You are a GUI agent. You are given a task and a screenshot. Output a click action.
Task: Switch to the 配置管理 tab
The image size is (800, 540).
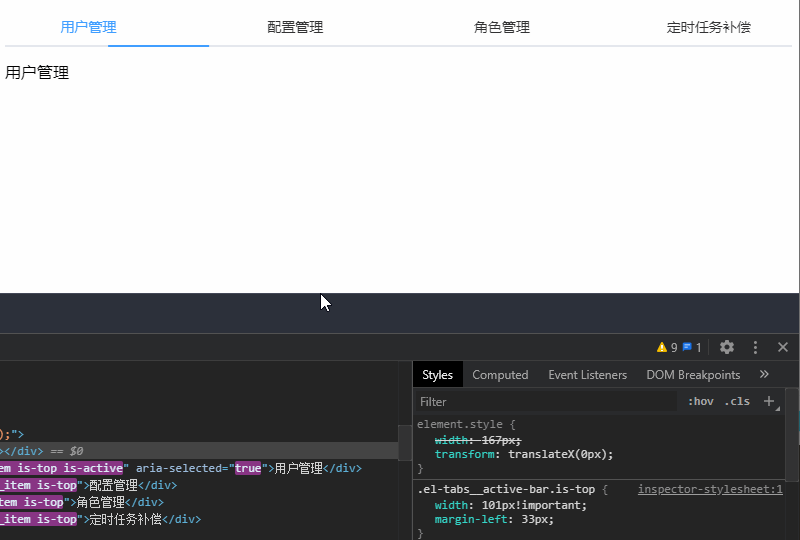(x=295, y=27)
